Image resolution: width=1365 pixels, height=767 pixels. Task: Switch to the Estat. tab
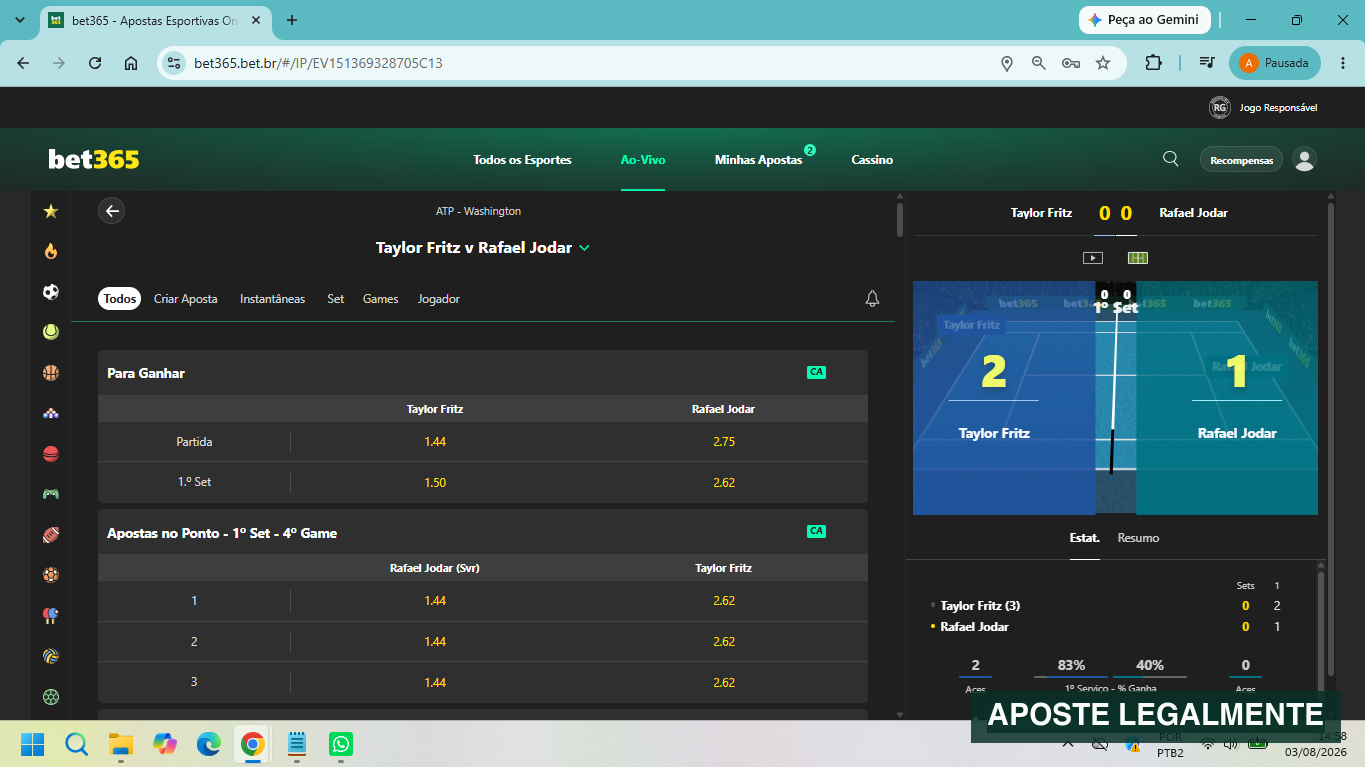point(1084,538)
